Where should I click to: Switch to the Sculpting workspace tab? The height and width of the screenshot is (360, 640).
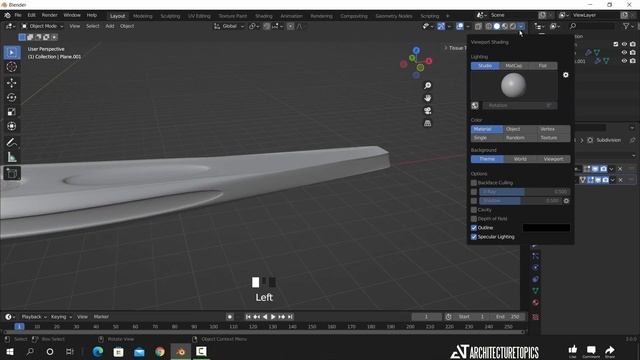pos(170,16)
